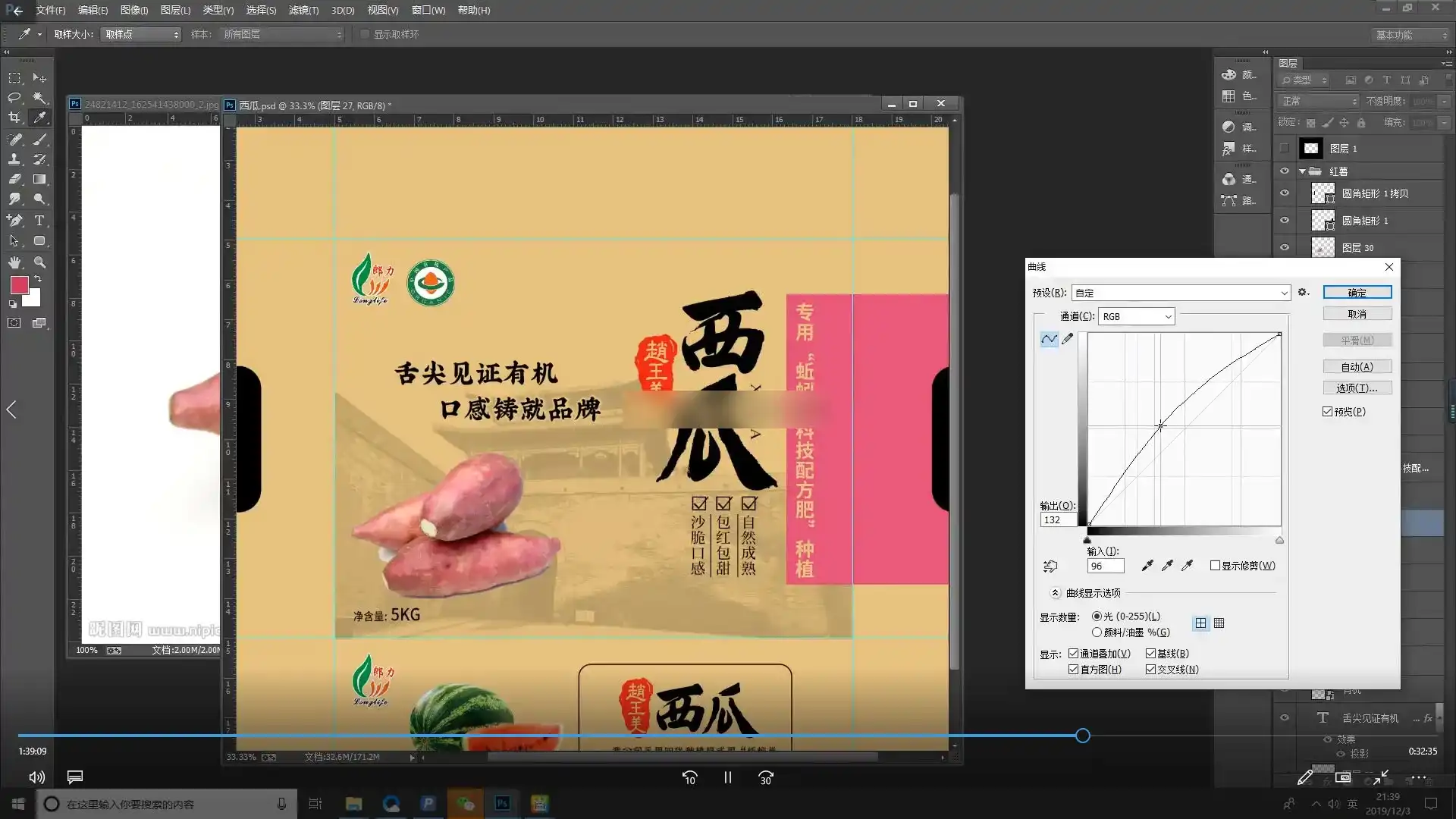
Task: Select the Crop tool in the toolbar
Action: tap(14, 118)
